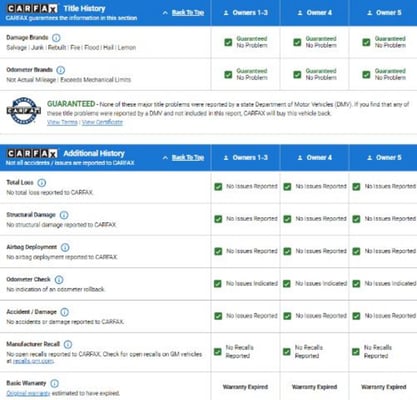
Task: Open the View Certificate link
Action: coord(102,122)
